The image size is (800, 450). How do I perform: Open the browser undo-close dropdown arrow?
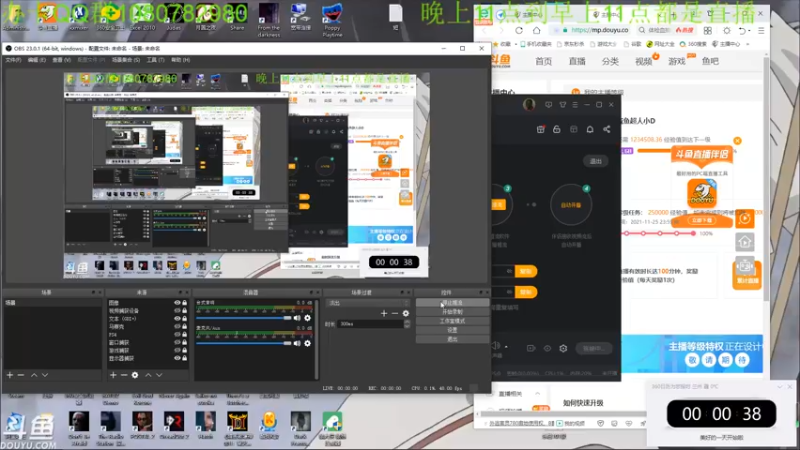[x=749, y=31]
